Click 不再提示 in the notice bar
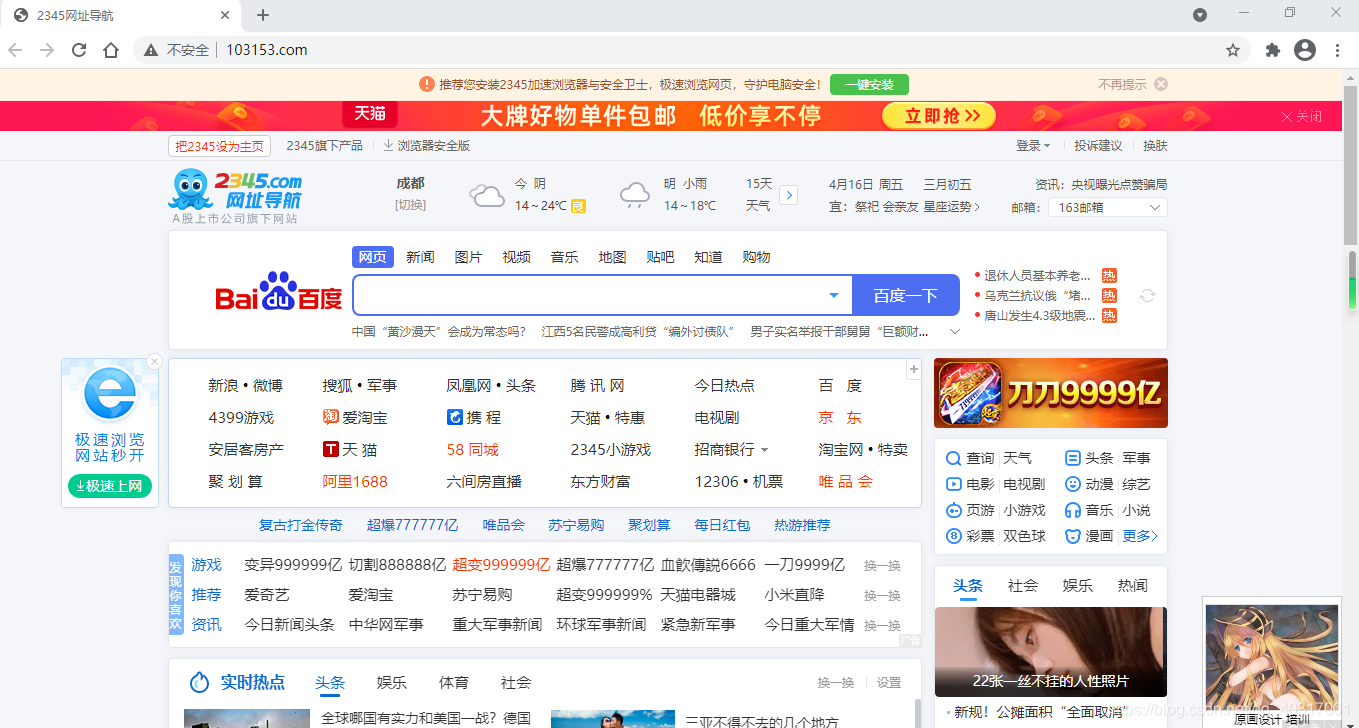The image size is (1359, 728). point(1122,85)
